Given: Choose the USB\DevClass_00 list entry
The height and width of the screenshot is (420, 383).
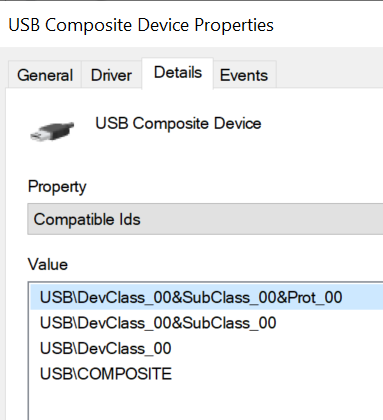Looking at the screenshot, I should 106,348.
